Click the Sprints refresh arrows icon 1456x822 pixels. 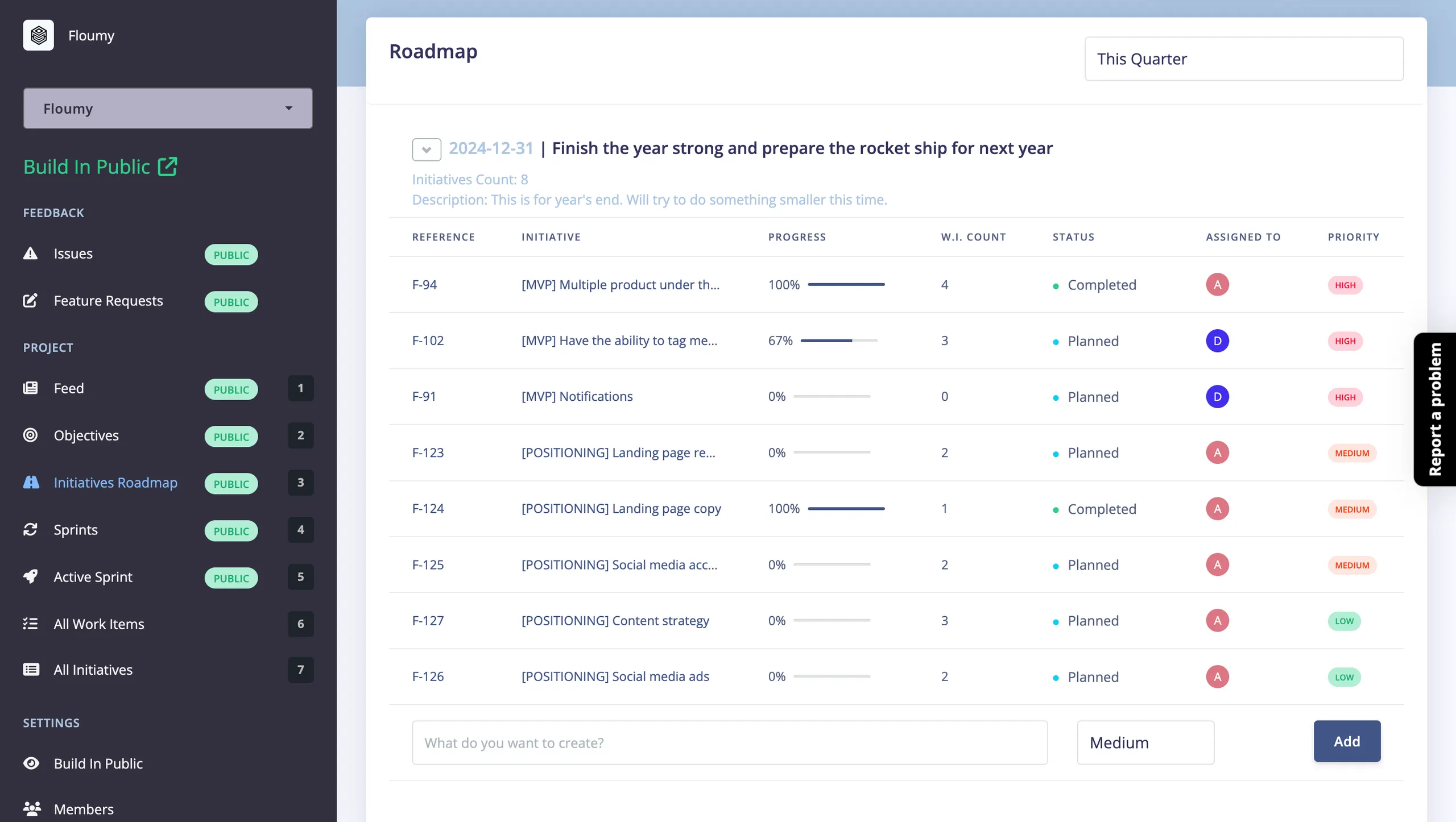click(30, 530)
